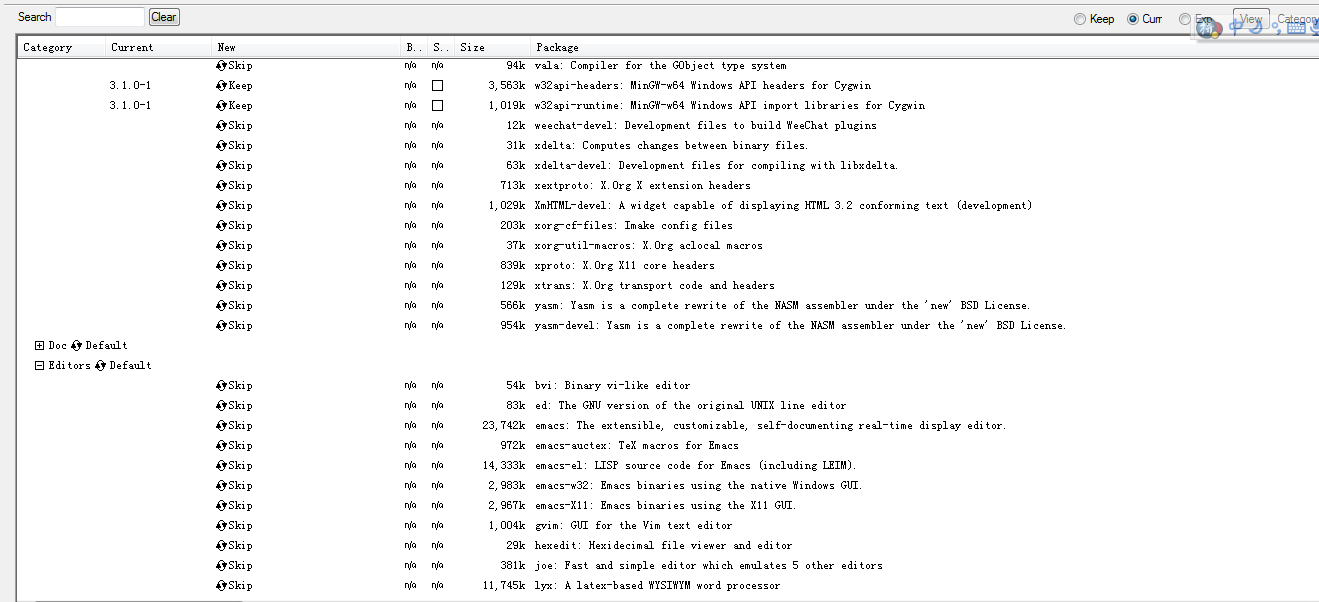
Task: Click the Package column header
Action: coord(924,47)
